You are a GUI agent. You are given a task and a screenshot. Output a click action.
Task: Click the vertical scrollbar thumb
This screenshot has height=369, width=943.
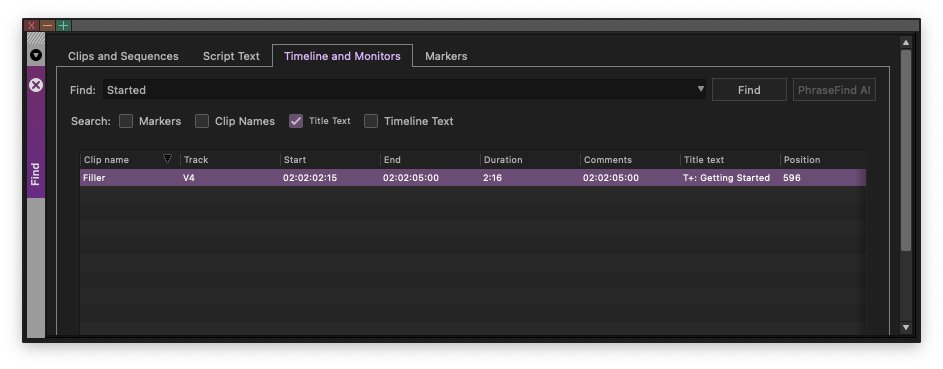click(x=906, y=150)
